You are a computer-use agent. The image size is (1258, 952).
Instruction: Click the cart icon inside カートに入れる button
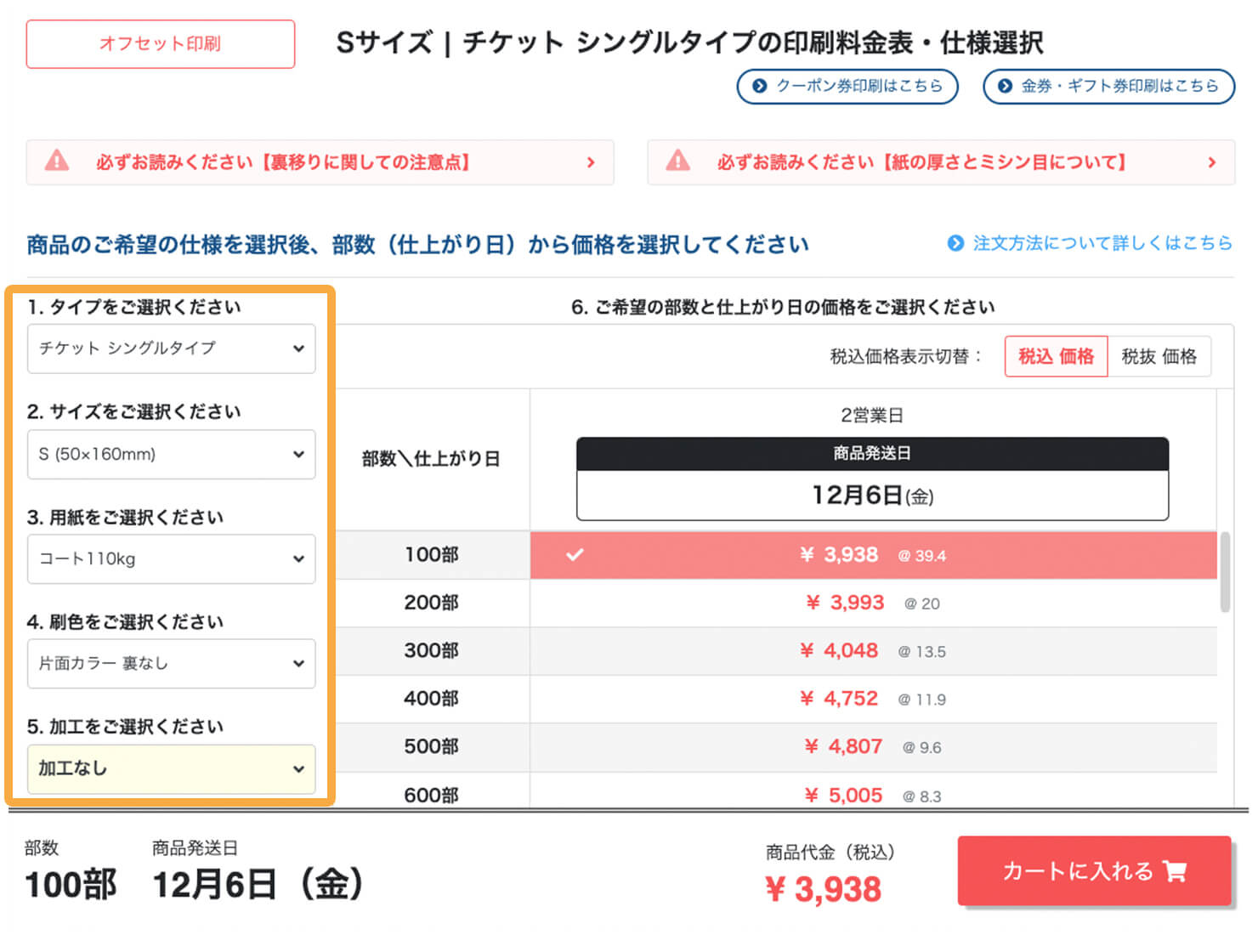[1174, 871]
